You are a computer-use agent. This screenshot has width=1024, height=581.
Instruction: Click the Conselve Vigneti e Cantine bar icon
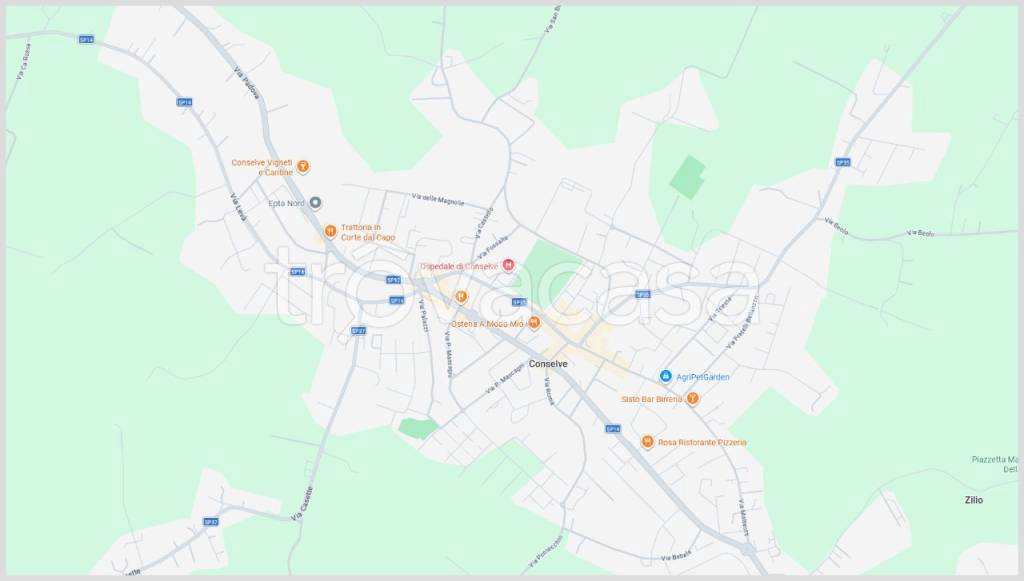click(x=303, y=167)
